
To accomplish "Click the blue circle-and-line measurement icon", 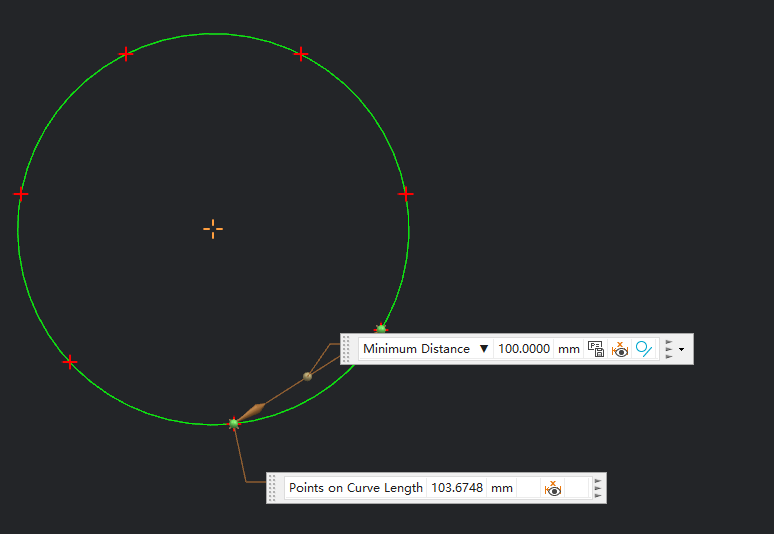I will coord(644,349).
